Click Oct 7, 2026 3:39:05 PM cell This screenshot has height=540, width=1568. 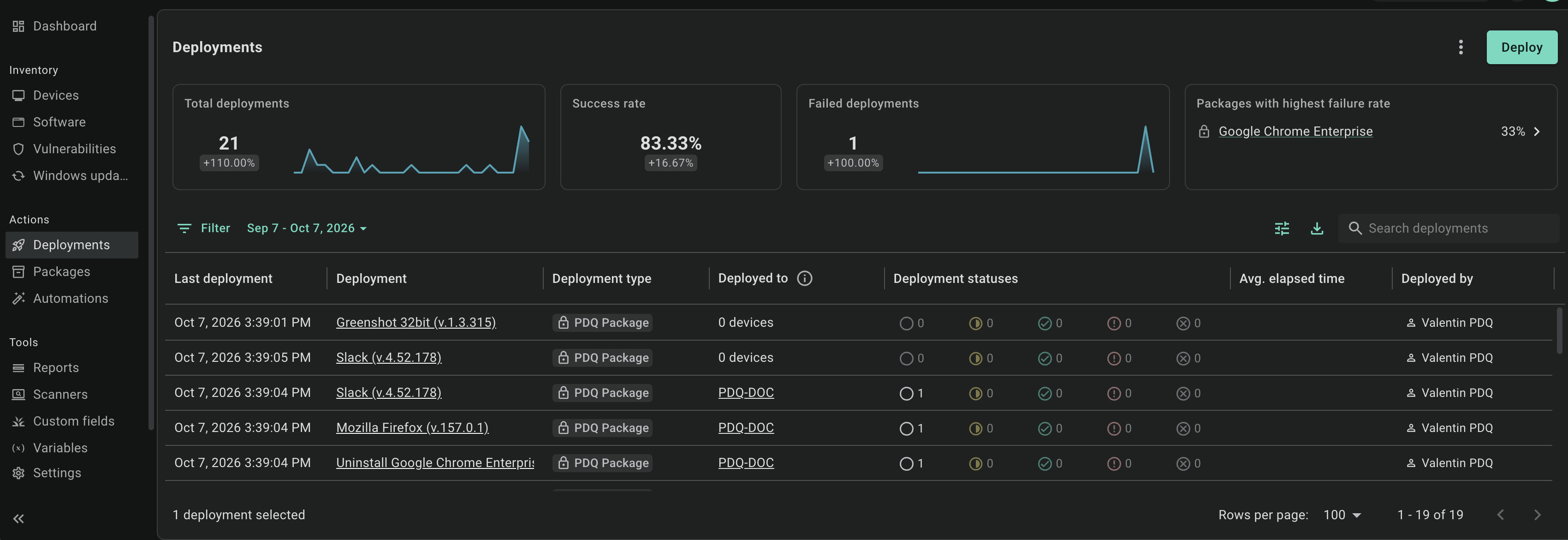[x=242, y=358]
